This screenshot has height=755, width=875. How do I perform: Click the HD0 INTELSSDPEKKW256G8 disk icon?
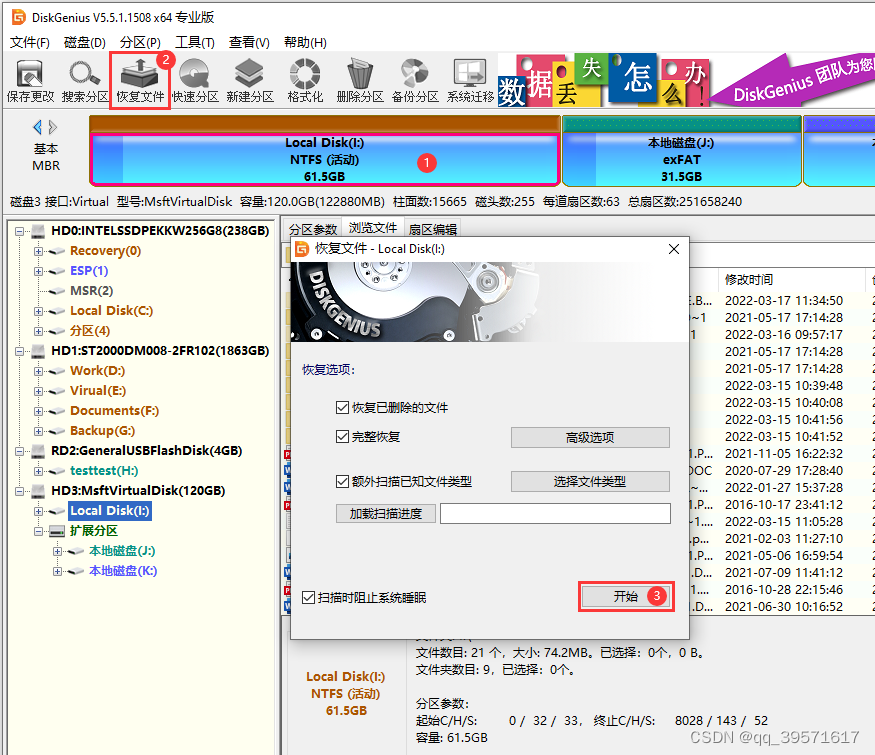(39, 230)
